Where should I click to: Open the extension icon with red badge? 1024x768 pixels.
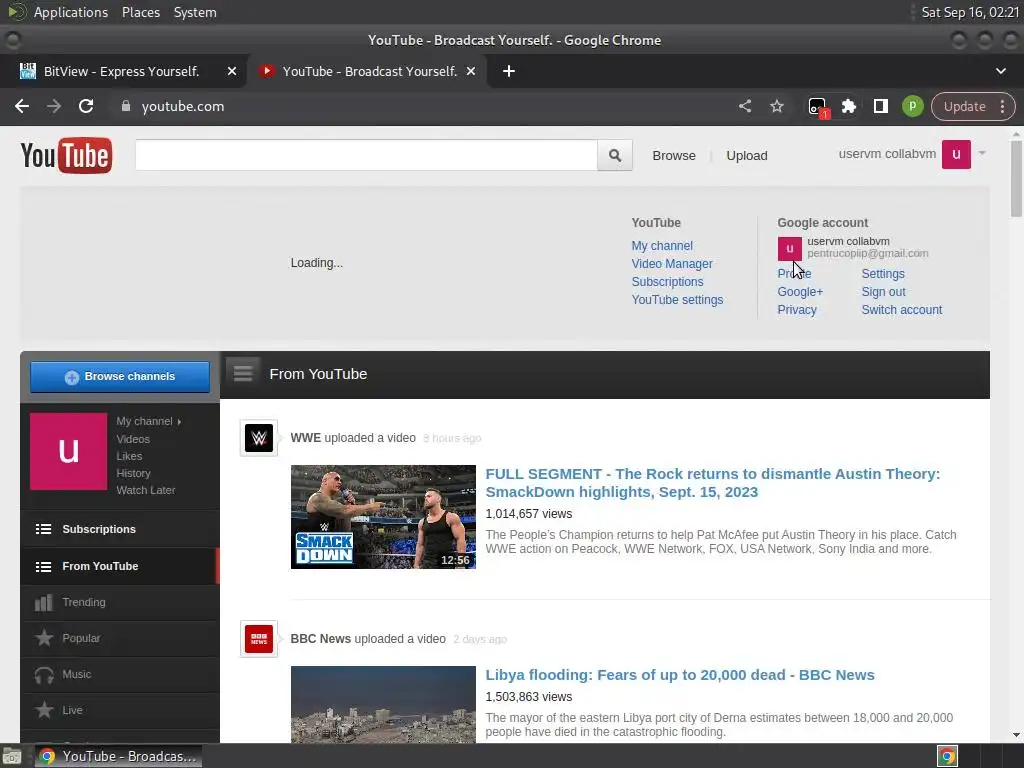click(818, 107)
